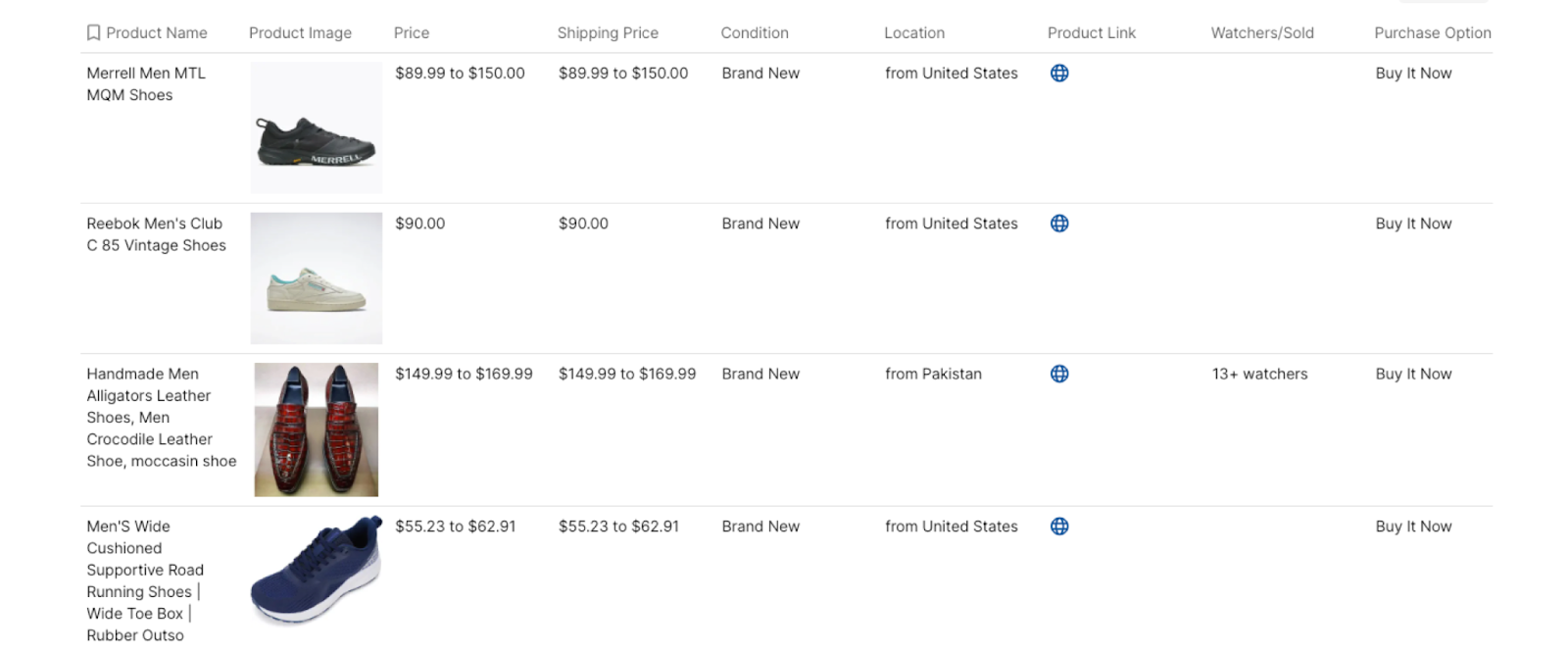1568x653 pixels.
Task: Select the Location column header
Action: point(914,33)
